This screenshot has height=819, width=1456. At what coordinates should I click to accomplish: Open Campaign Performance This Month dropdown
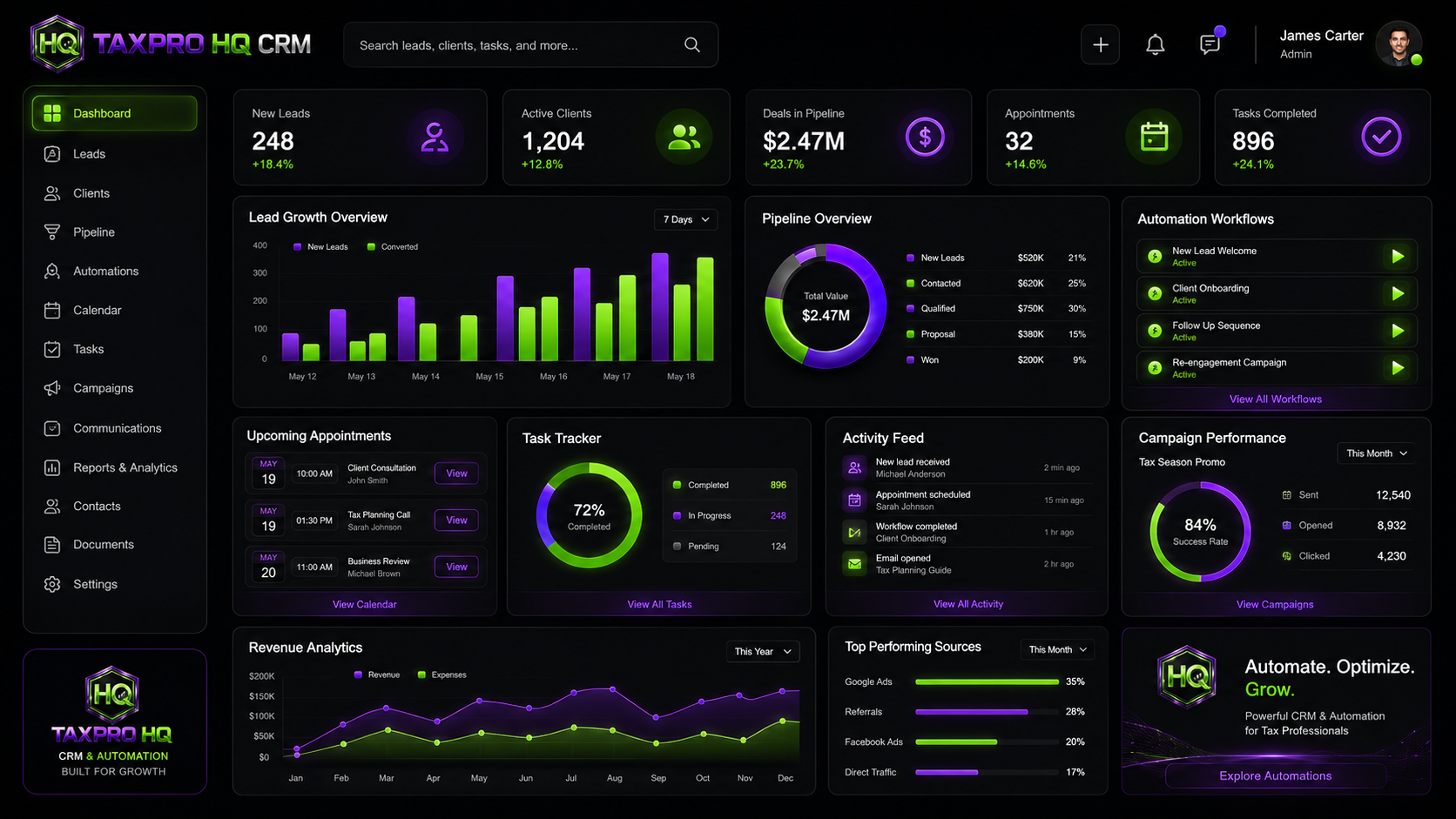[1377, 453]
